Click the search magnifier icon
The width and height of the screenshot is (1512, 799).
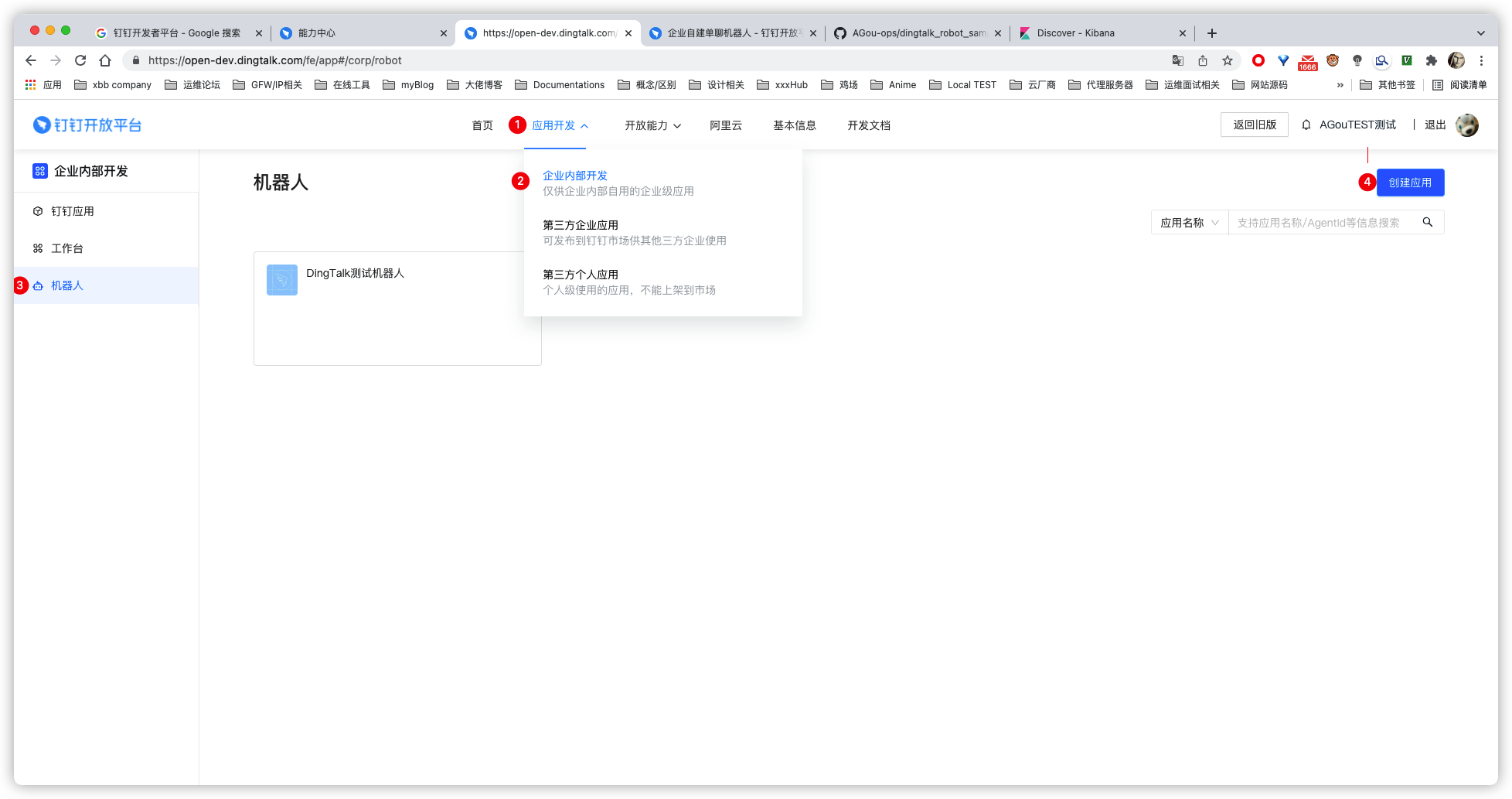click(1428, 222)
